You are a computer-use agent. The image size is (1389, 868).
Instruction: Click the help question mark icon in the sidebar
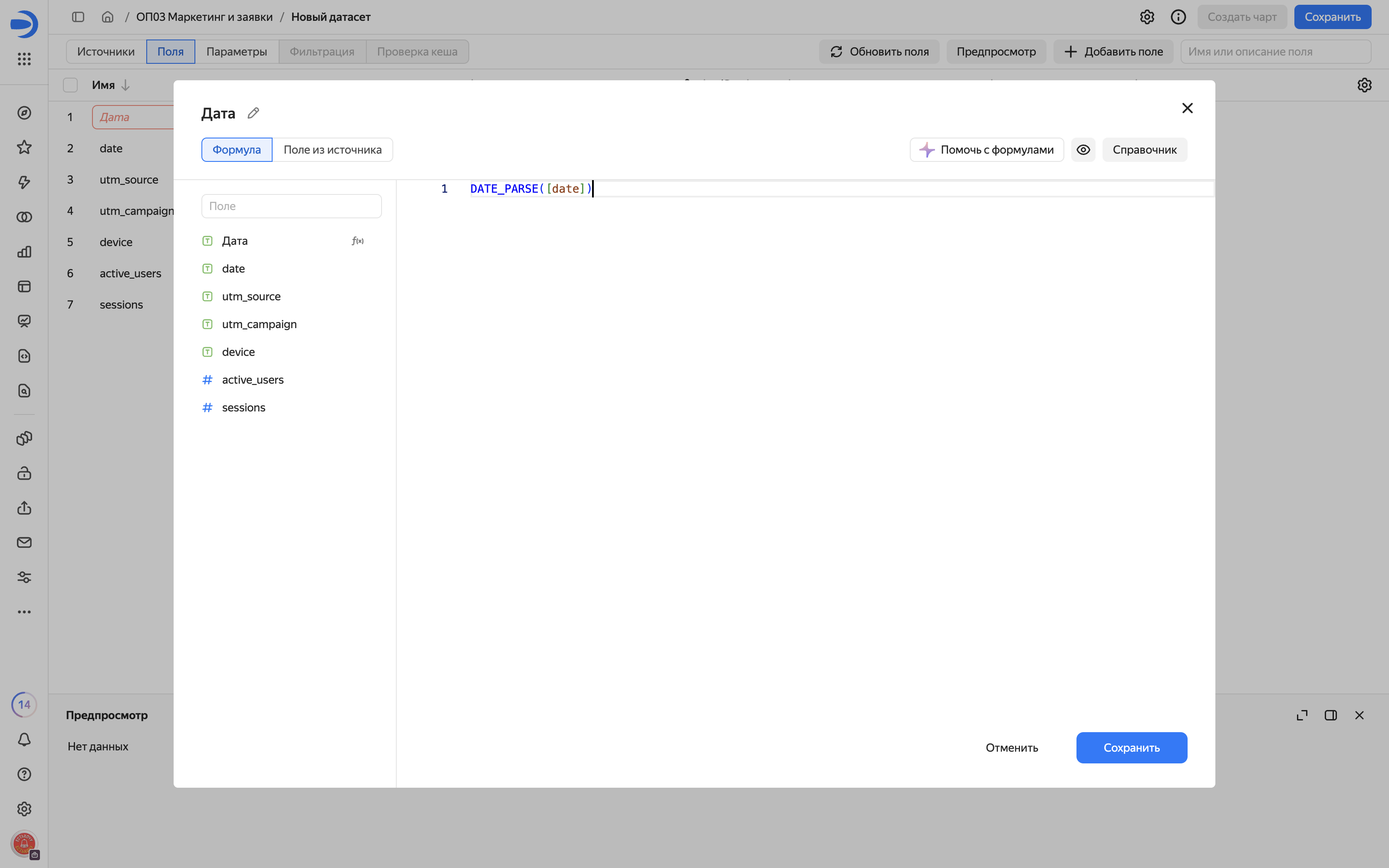click(x=24, y=774)
